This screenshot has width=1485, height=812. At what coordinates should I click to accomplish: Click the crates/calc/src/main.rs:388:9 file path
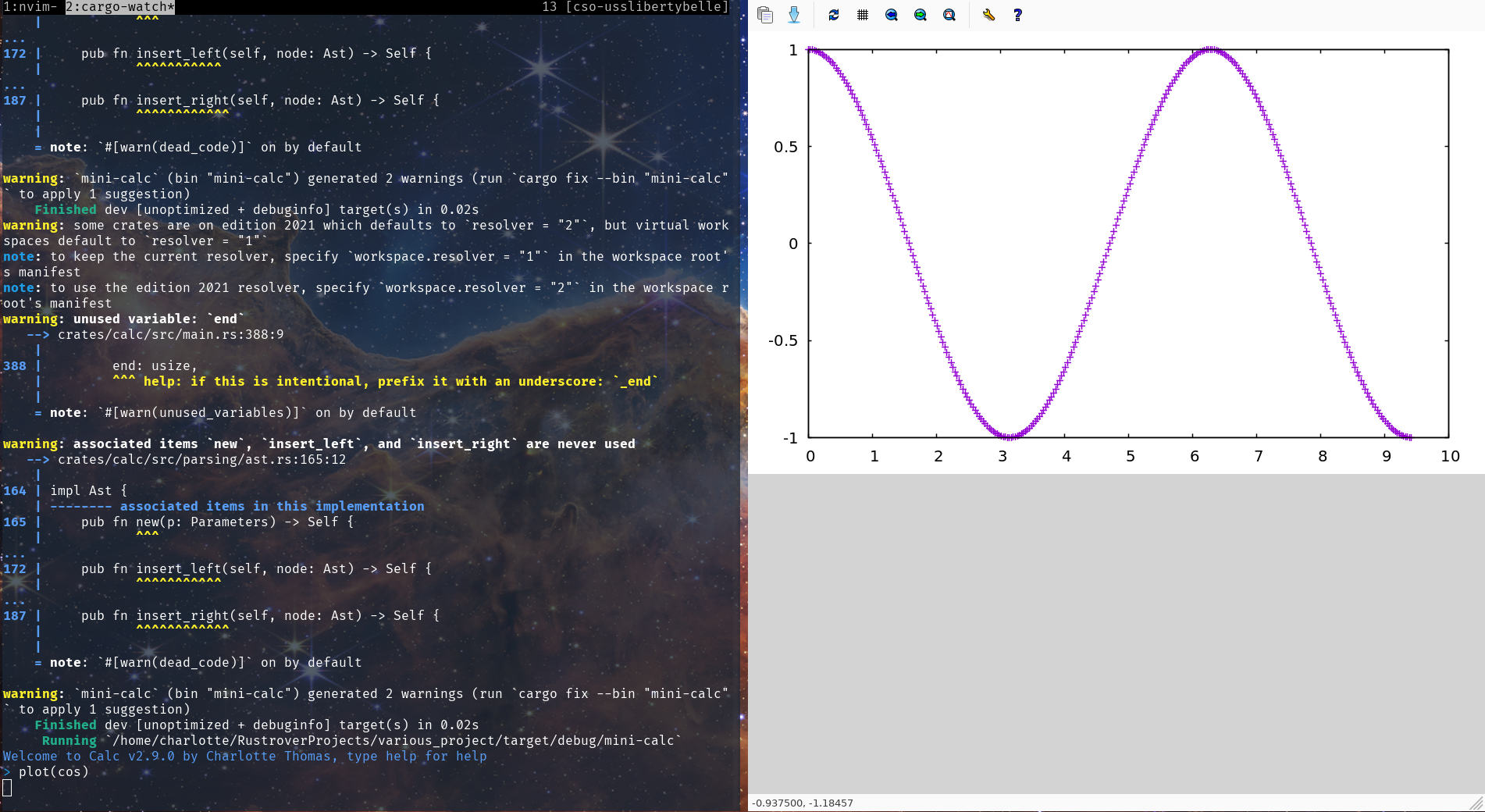point(170,335)
